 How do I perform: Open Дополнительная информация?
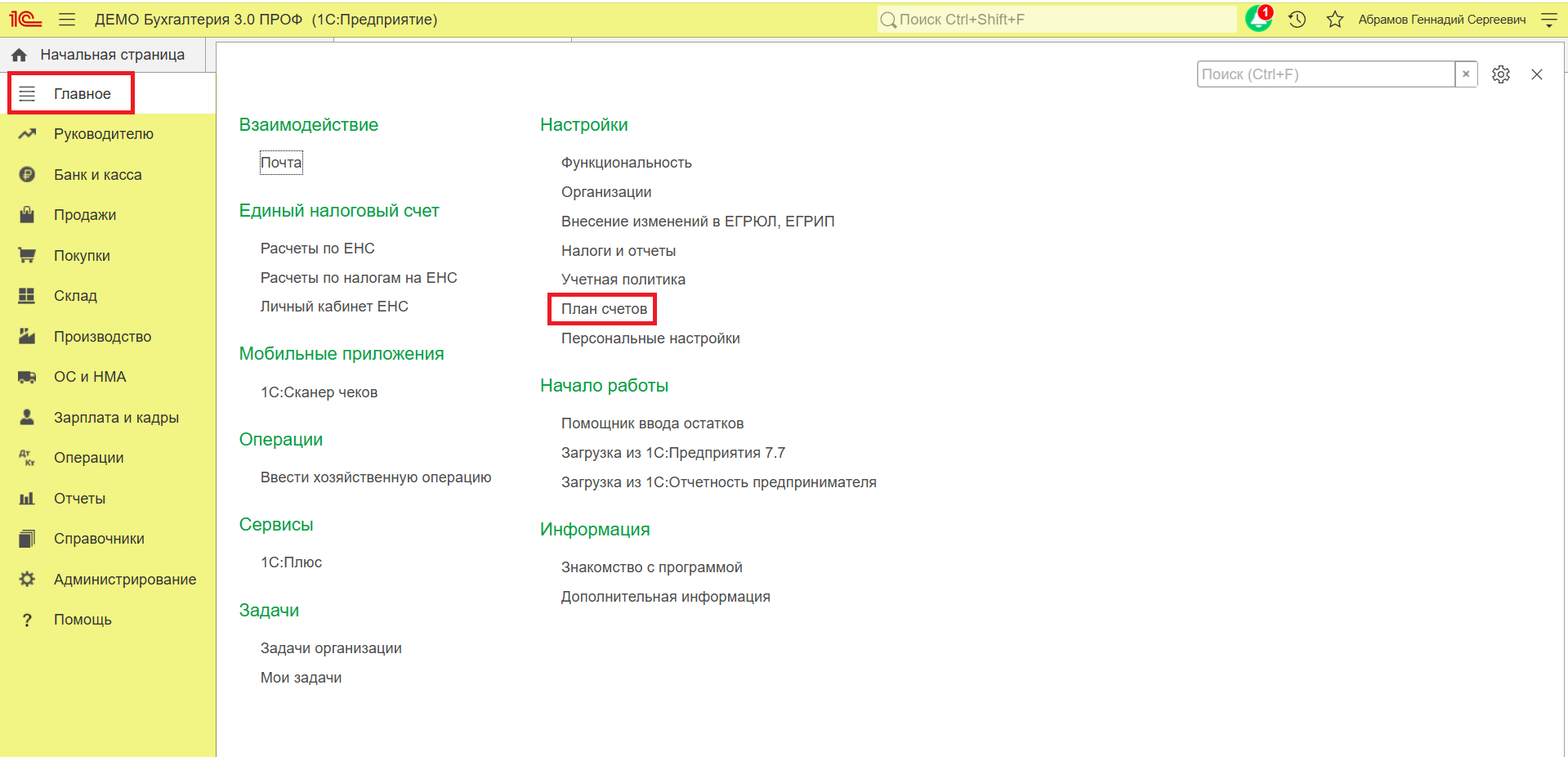[x=666, y=597]
